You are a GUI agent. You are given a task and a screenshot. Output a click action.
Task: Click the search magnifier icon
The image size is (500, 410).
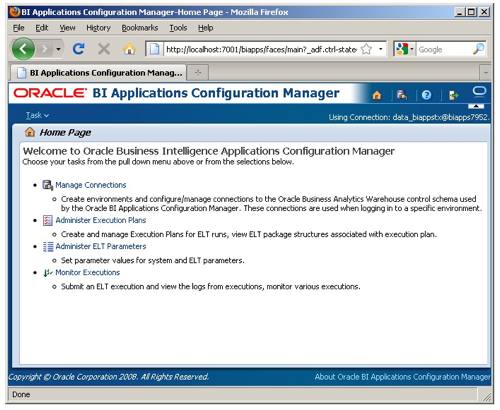coord(479,49)
